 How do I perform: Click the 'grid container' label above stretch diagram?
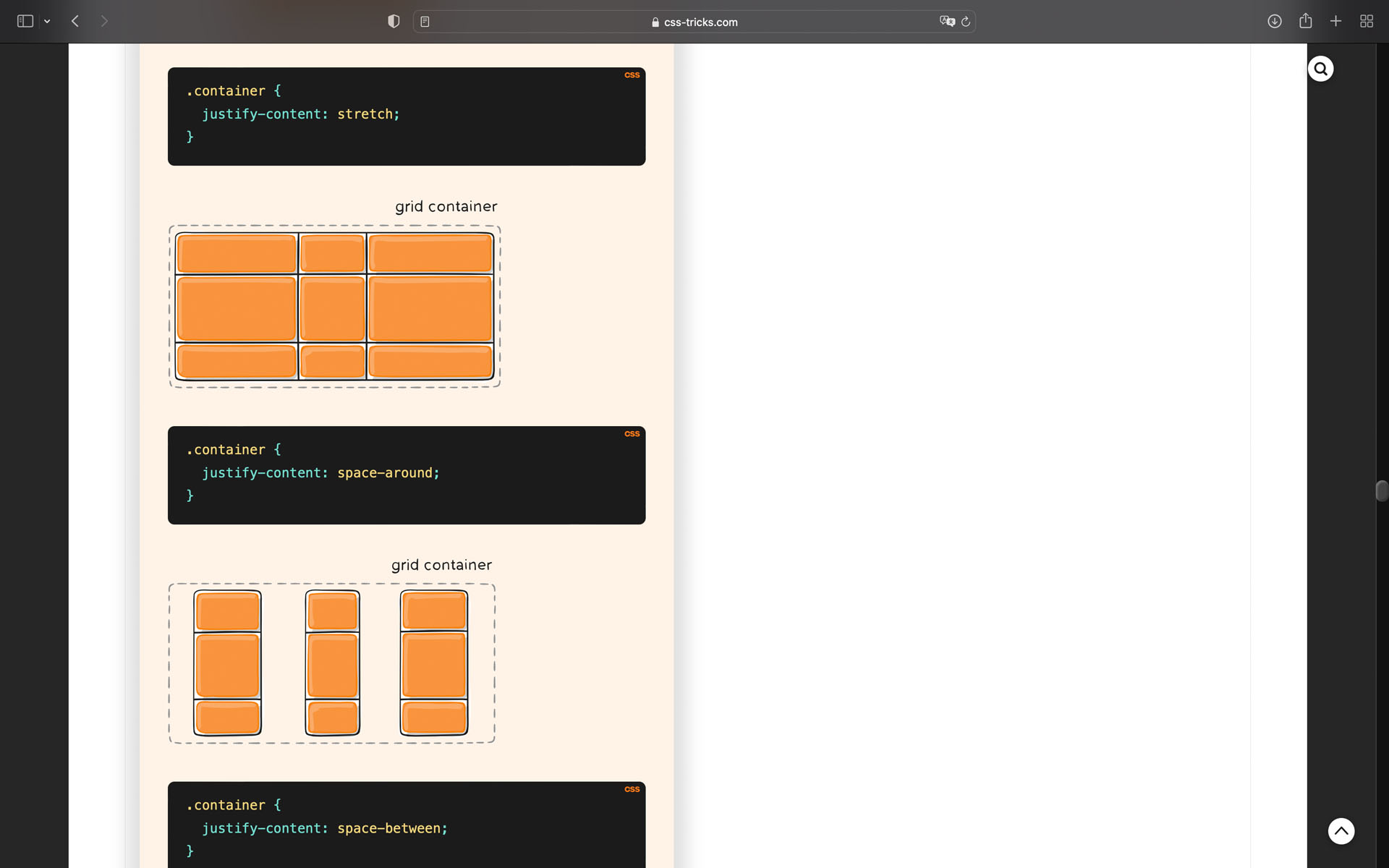[x=446, y=207]
